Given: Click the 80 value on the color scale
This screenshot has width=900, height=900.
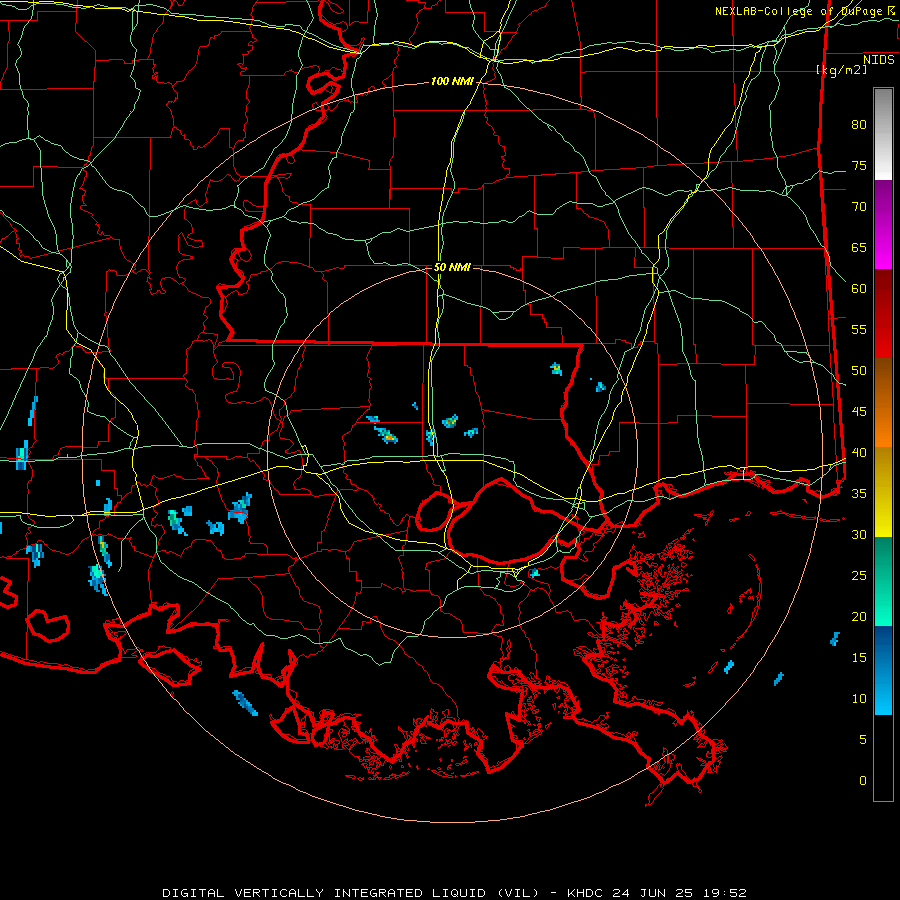Looking at the screenshot, I should pyautogui.click(x=859, y=125).
